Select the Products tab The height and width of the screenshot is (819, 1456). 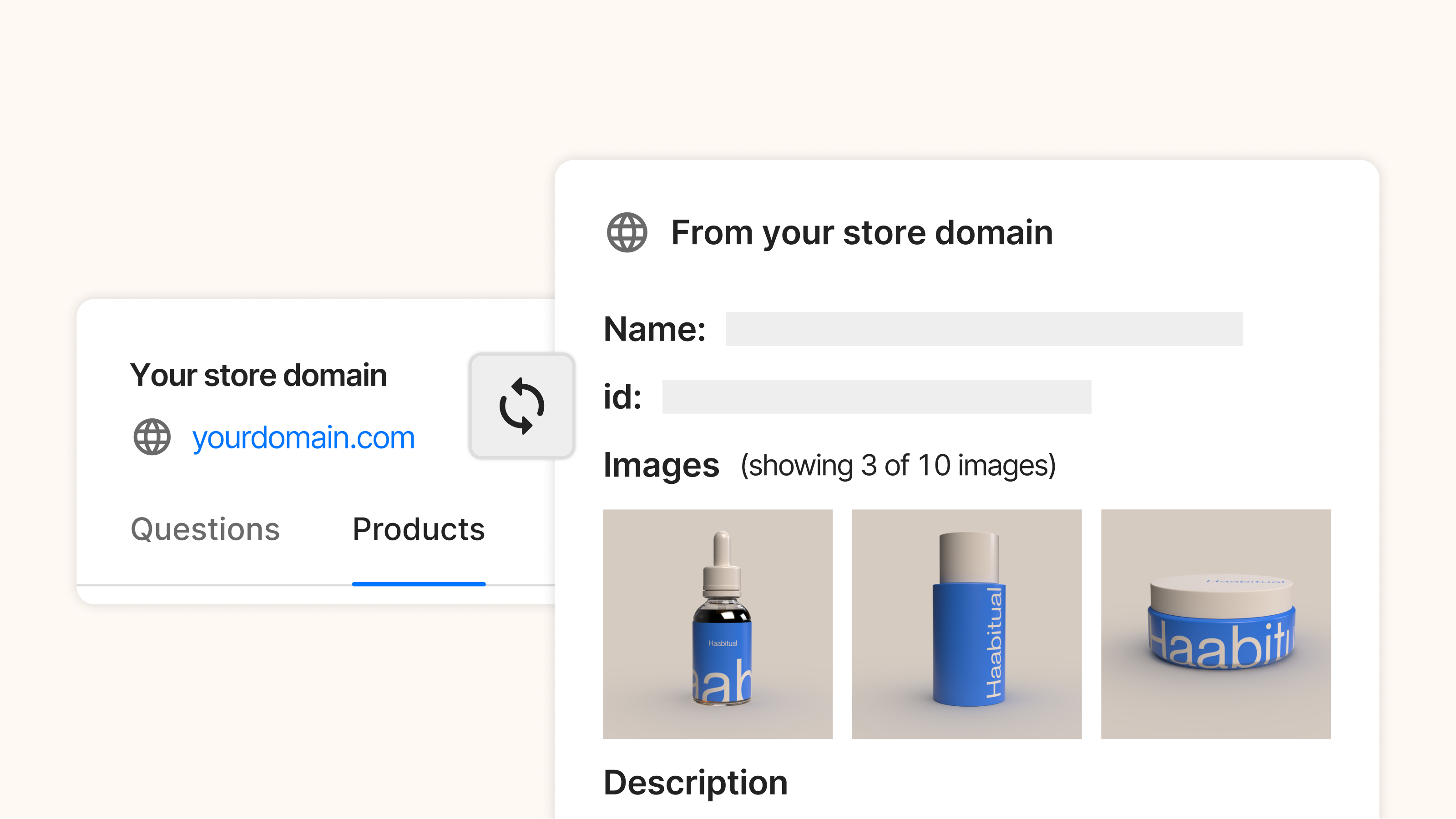coord(418,529)
